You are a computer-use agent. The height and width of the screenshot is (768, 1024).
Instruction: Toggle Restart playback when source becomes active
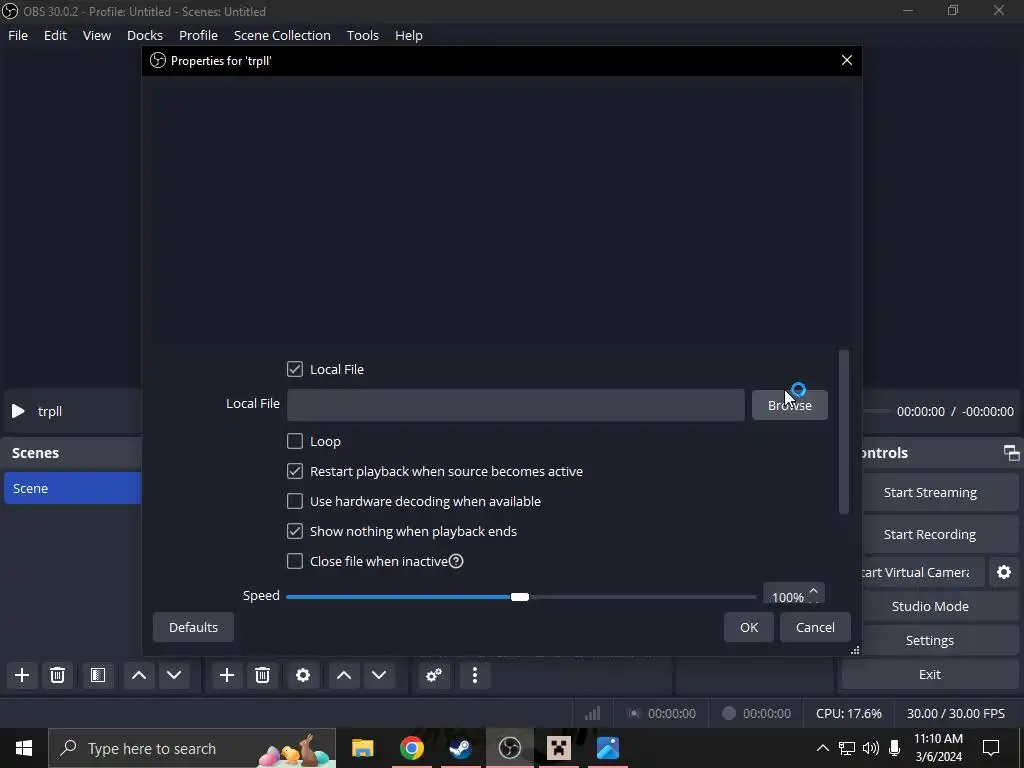click(x=295, y=471)
